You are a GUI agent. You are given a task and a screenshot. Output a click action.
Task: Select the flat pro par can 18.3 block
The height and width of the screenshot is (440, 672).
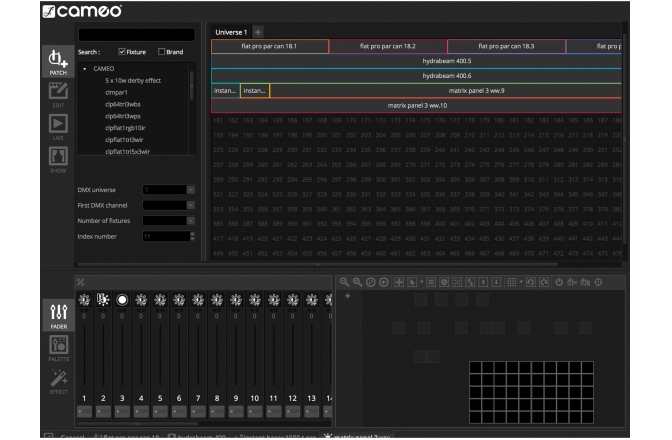point(507,46)
